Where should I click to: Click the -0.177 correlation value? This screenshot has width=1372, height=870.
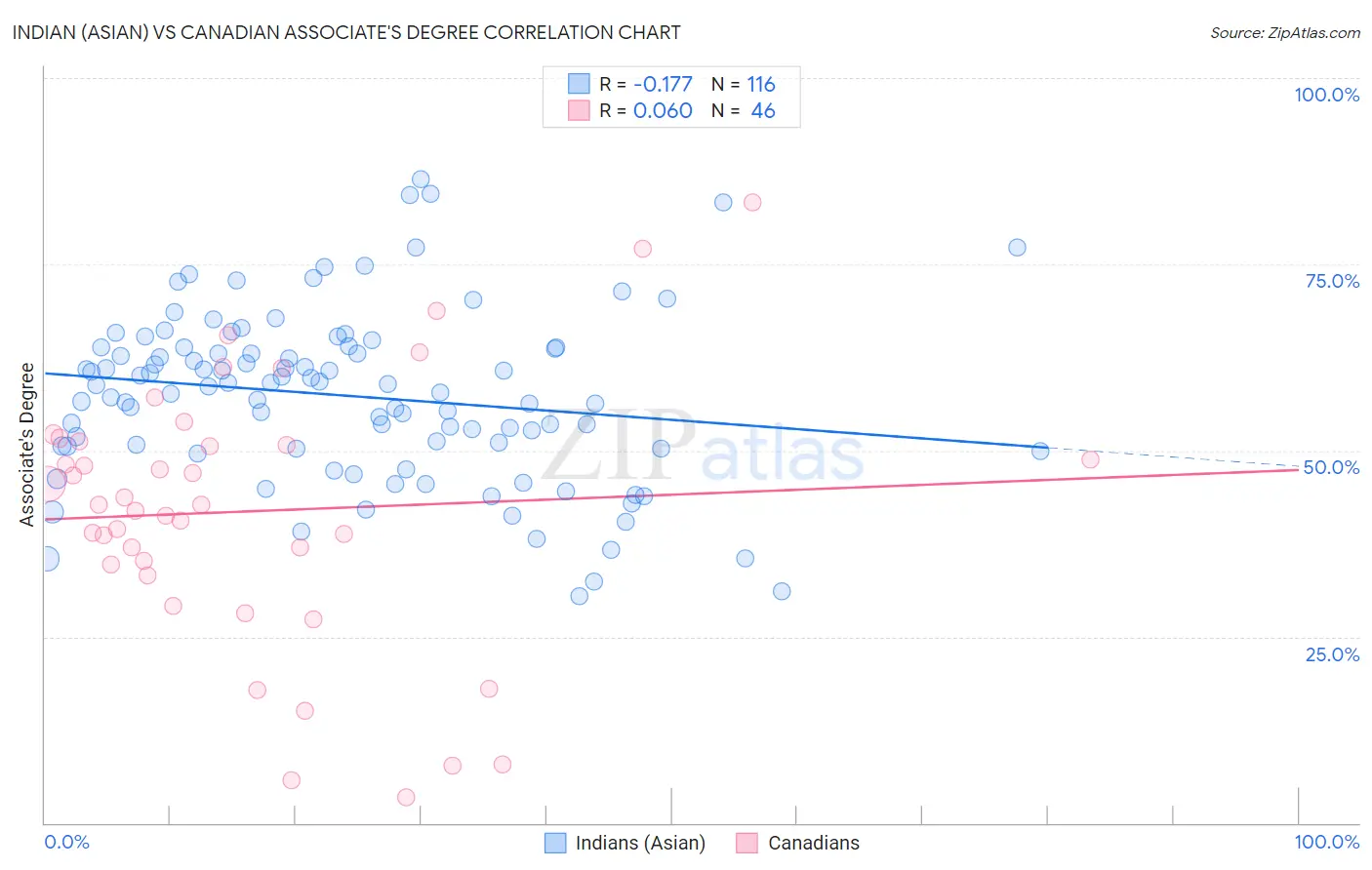[x=663, y=84]
